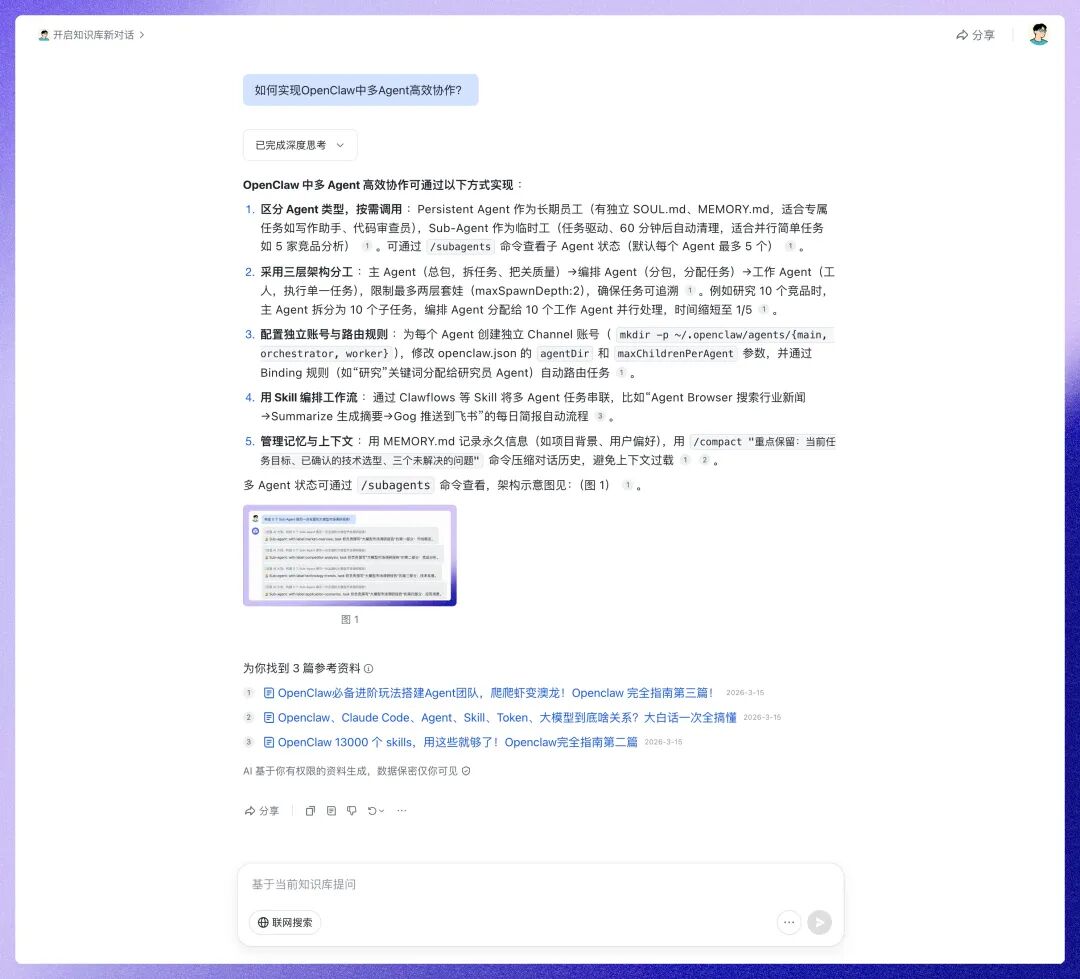
Task: Click the more options ellipsis below the answer
Action: [401, 810]
